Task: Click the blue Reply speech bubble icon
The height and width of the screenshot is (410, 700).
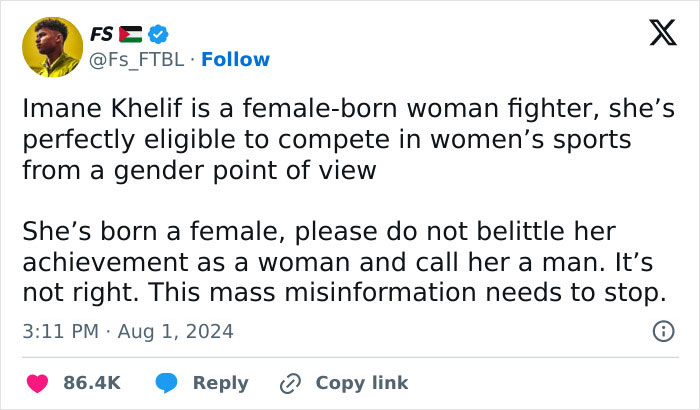Action: [x=167, y=383]
